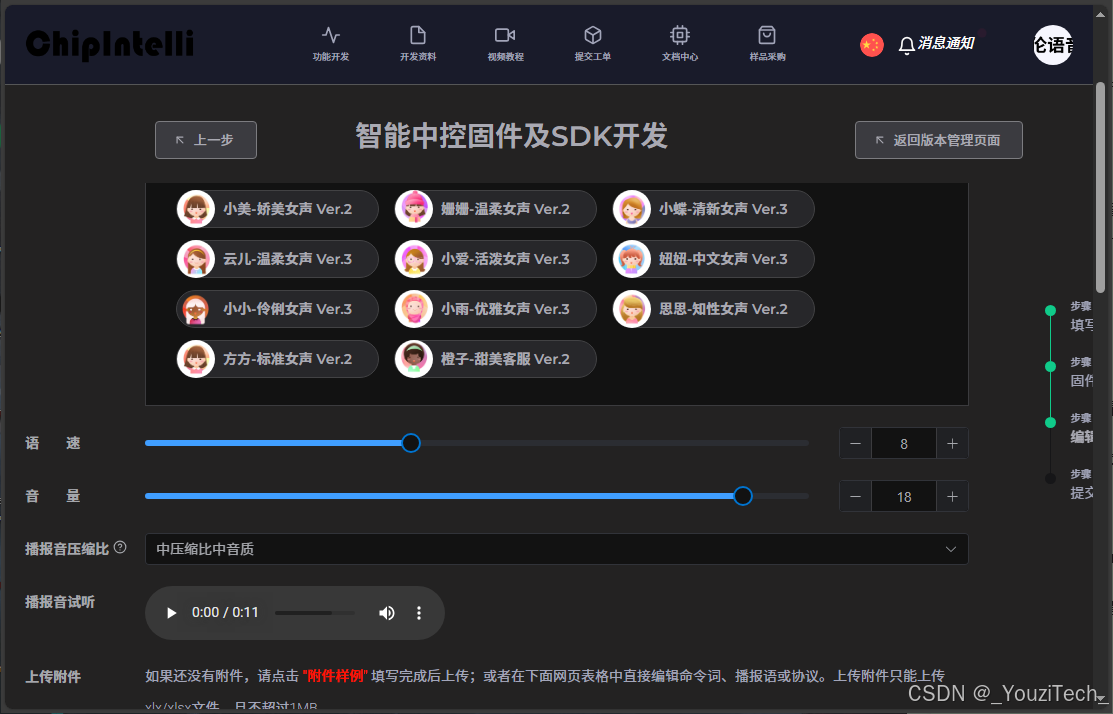
Task: Open the audio player three-dot menu
Action: (419, 612)
